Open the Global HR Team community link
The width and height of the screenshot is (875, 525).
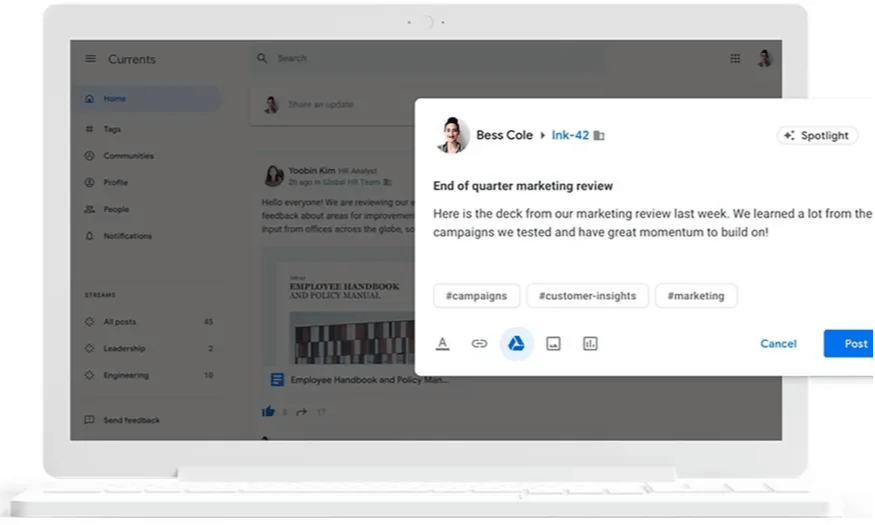click(x=351, y=182)
